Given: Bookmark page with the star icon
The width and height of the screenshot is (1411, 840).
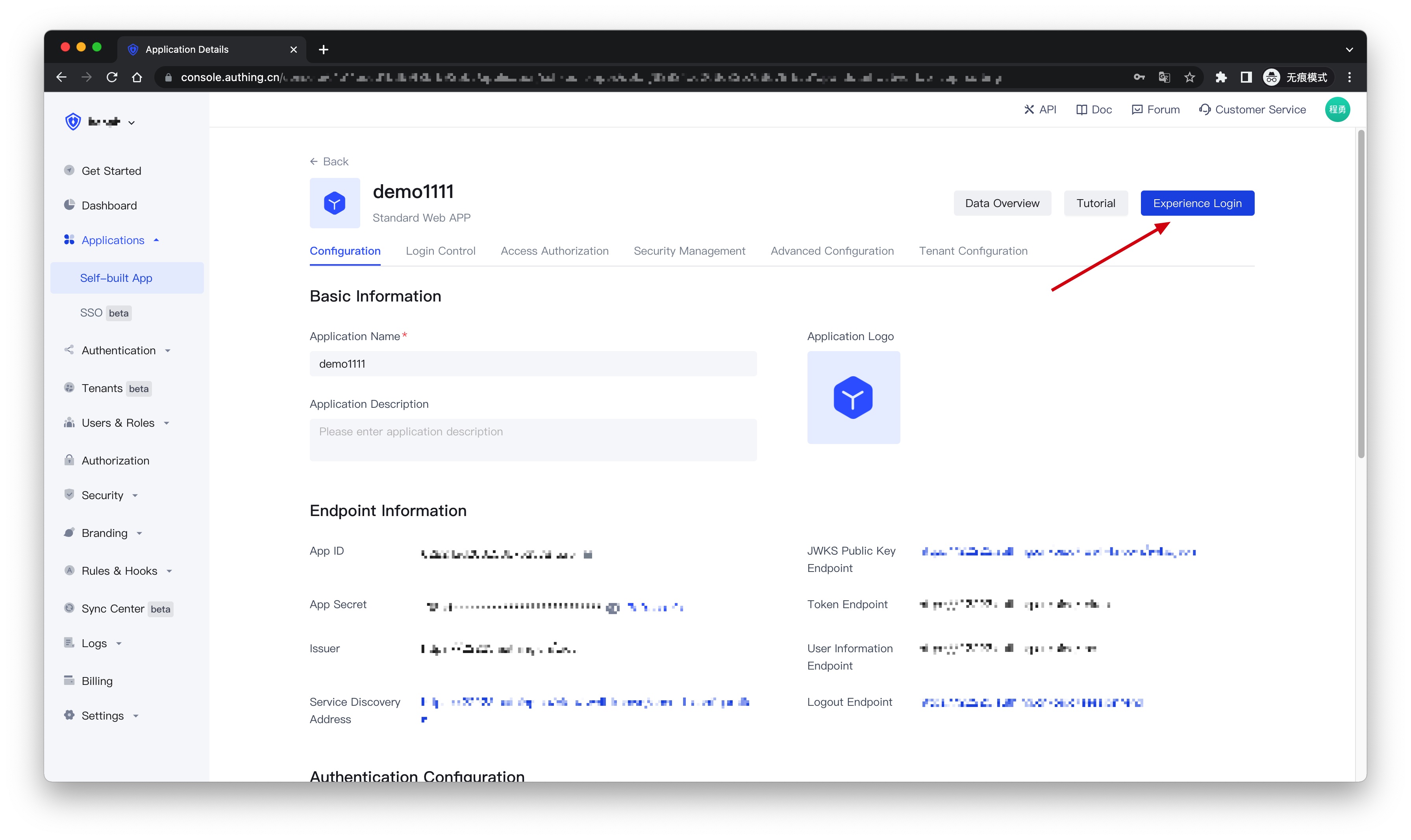Looking at the screenshot, I should [1190, 78].
